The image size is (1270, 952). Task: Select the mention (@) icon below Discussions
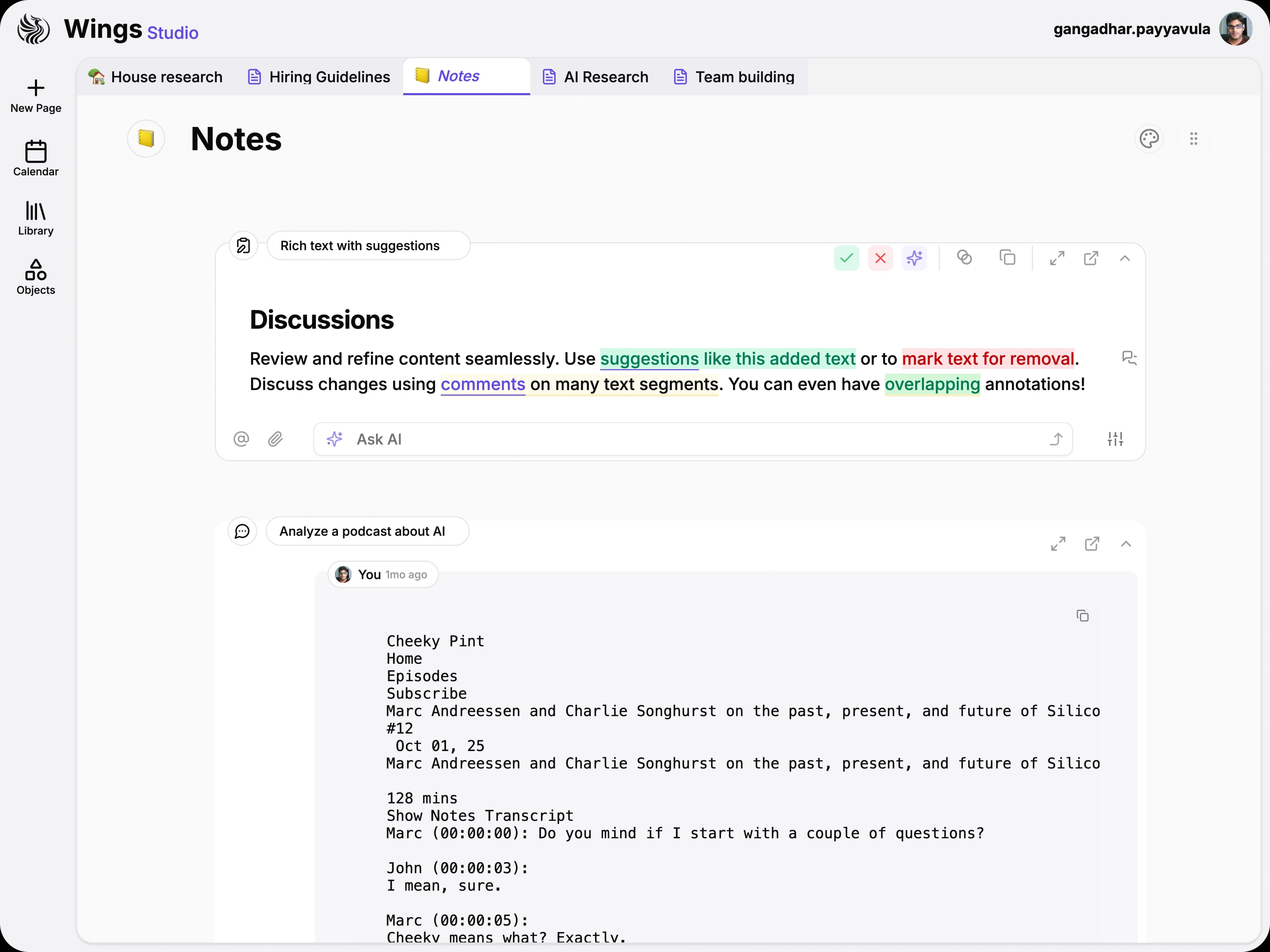point(241,439)
